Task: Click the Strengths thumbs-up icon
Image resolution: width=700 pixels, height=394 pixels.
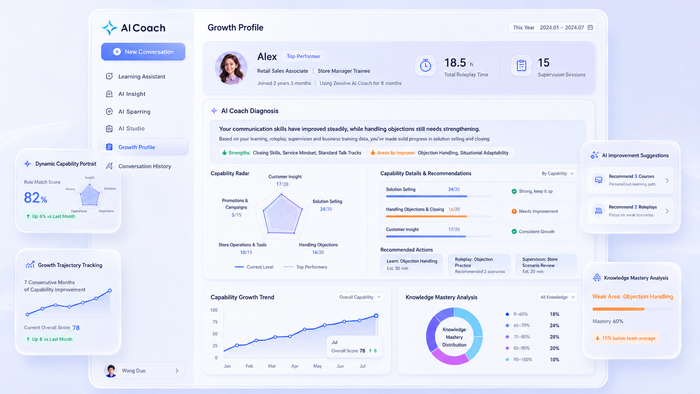Action: tap(224, 153)
